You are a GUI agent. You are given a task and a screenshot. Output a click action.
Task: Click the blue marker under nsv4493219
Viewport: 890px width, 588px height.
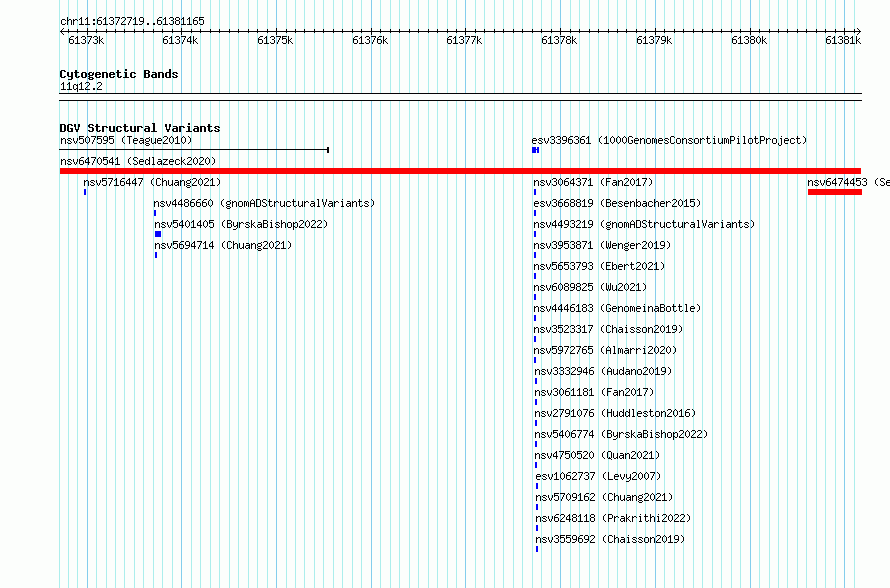click(535, 234)
